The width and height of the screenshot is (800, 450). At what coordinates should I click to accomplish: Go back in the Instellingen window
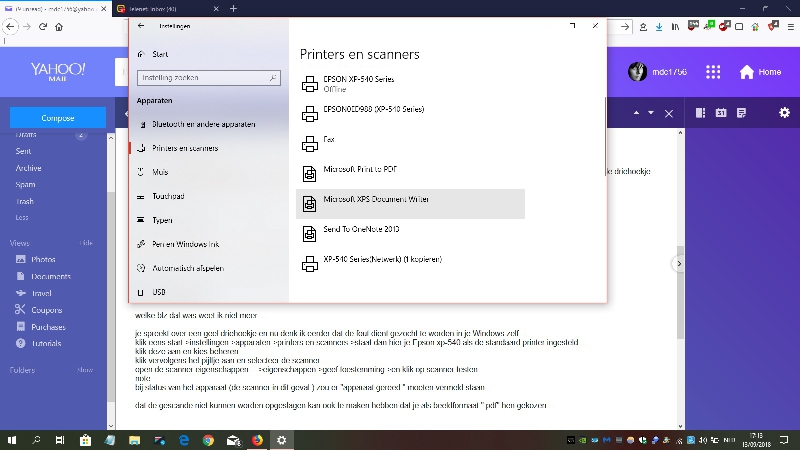pos(141,26)
